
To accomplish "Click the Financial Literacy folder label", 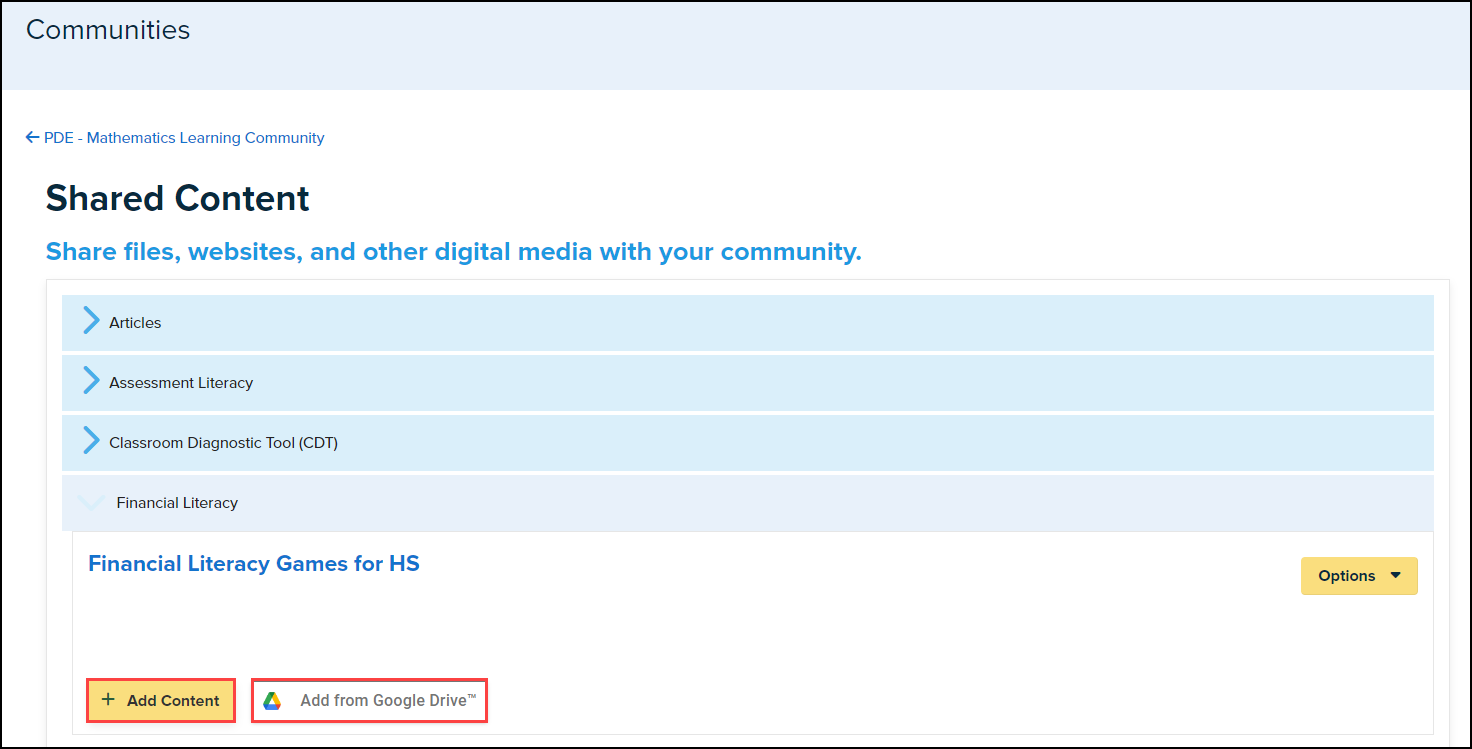I will click(177, 503).
